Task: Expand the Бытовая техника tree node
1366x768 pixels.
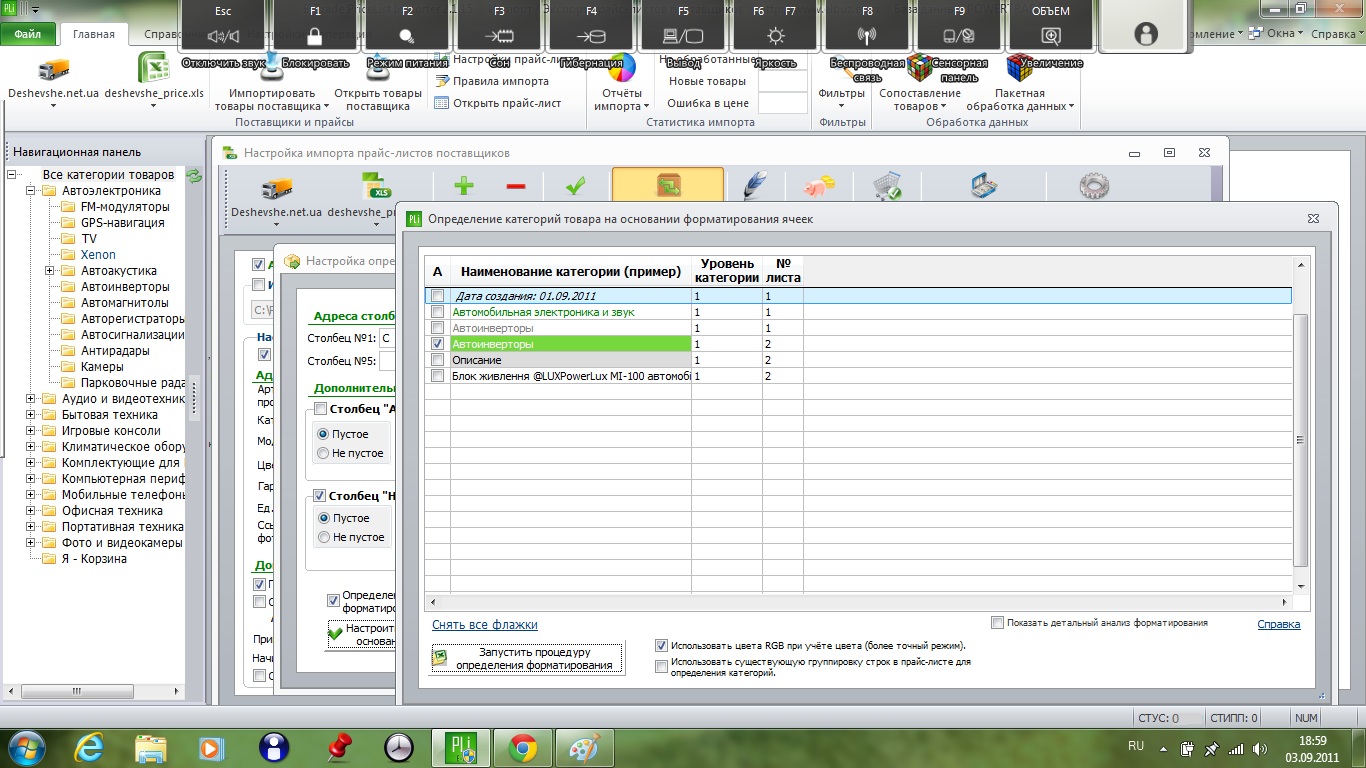Action: tap(31, 415)
